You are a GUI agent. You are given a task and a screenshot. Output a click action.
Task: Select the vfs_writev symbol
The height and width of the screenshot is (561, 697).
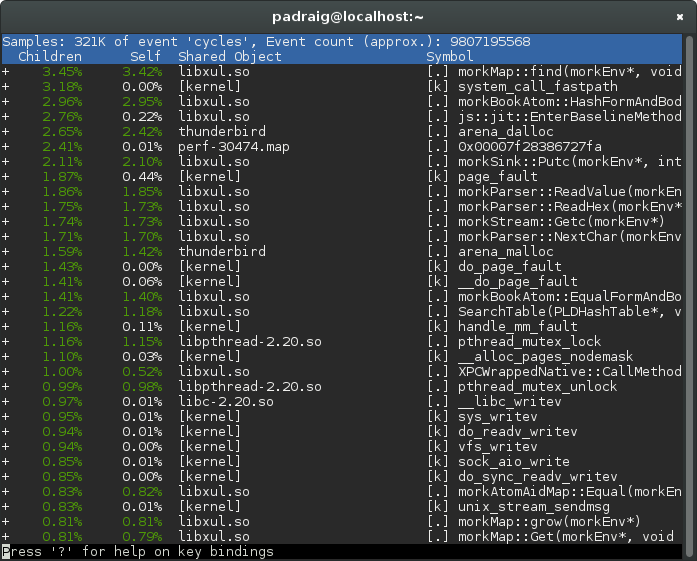coord(498,447)
